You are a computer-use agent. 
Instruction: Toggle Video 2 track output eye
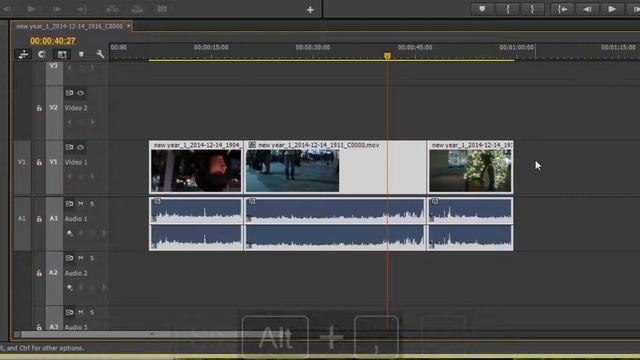click(x=80, y=93)
